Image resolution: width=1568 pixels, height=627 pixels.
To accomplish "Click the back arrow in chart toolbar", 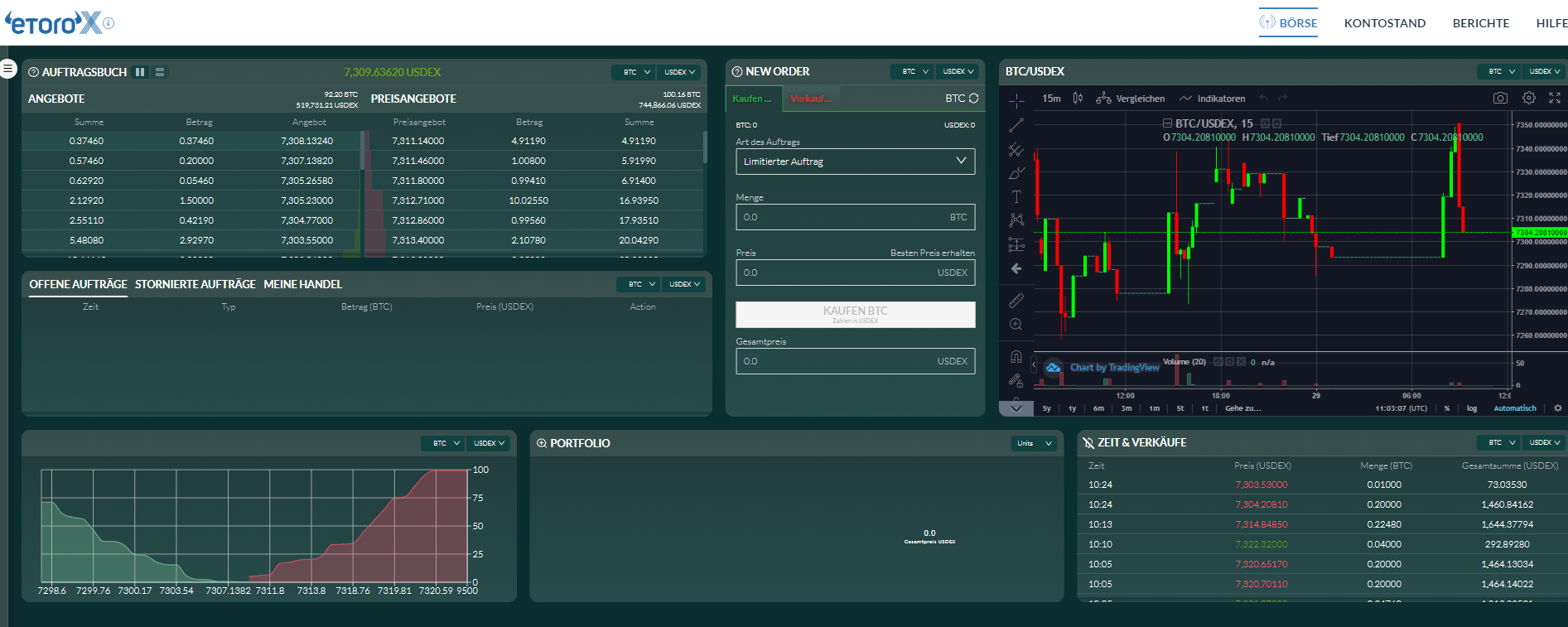I will pyautogui.click(x=1016, y=268).
